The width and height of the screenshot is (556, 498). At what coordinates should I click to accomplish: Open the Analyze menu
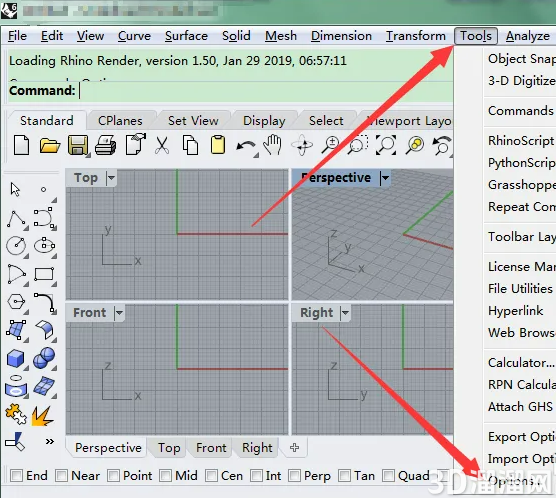(528, 36)
